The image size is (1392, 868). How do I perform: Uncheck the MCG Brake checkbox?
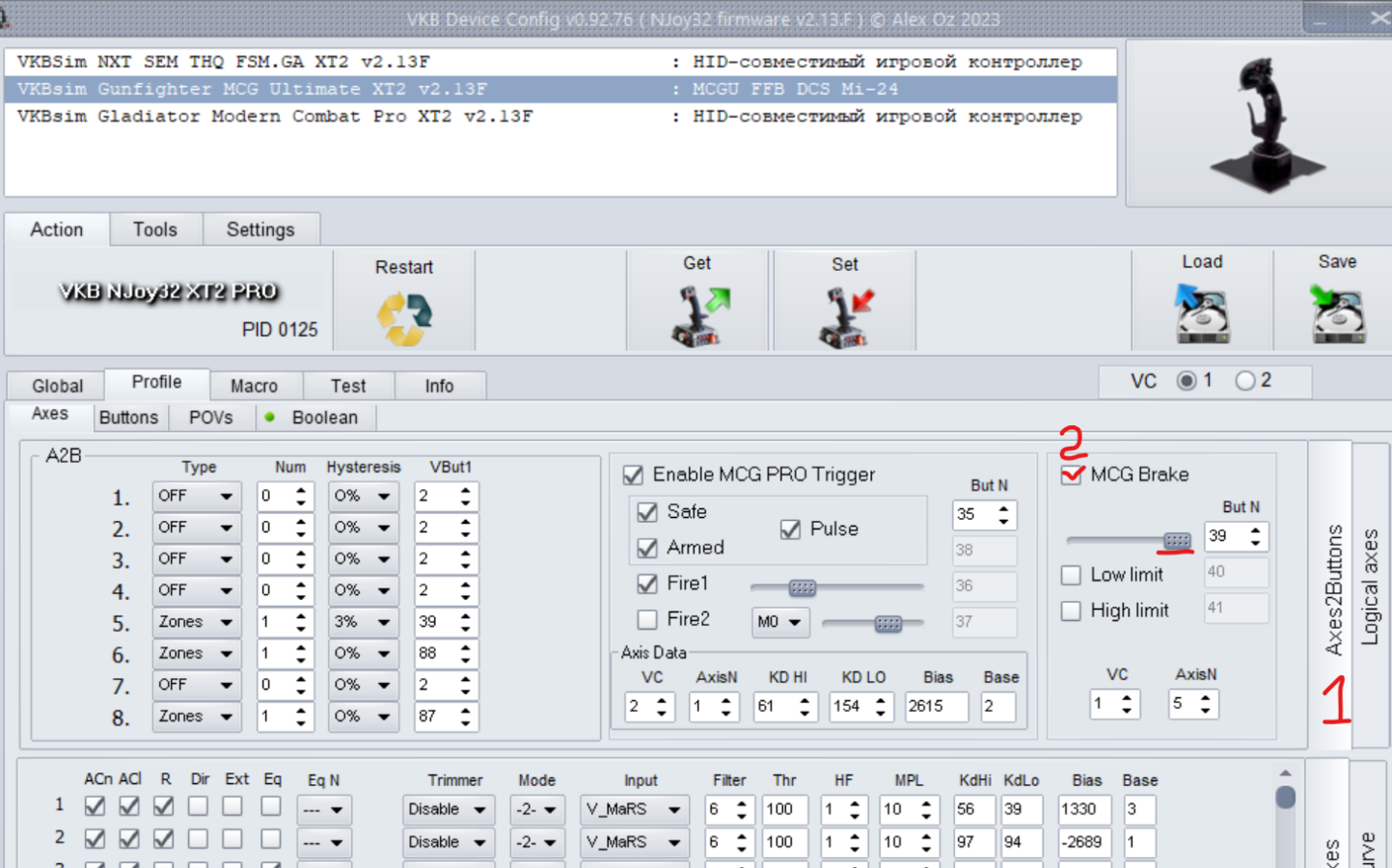pyautogui.click(x=1071, y=475)
